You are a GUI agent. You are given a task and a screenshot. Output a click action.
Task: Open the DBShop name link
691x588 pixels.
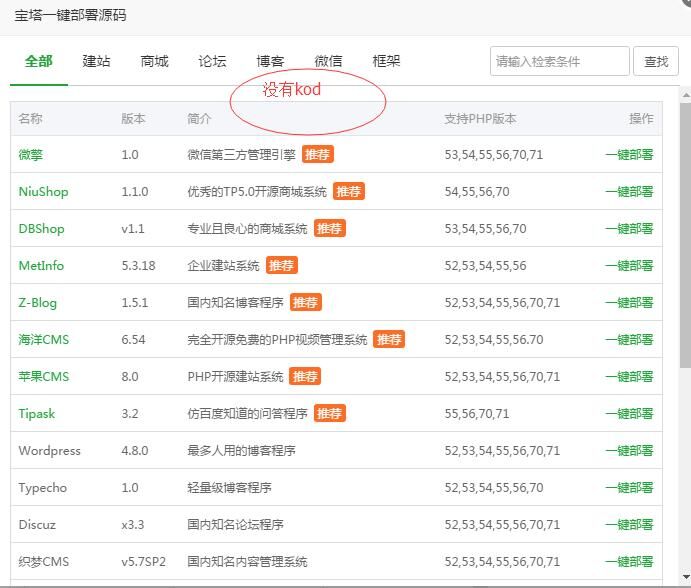pyautogui.click(x=41, y=229)
